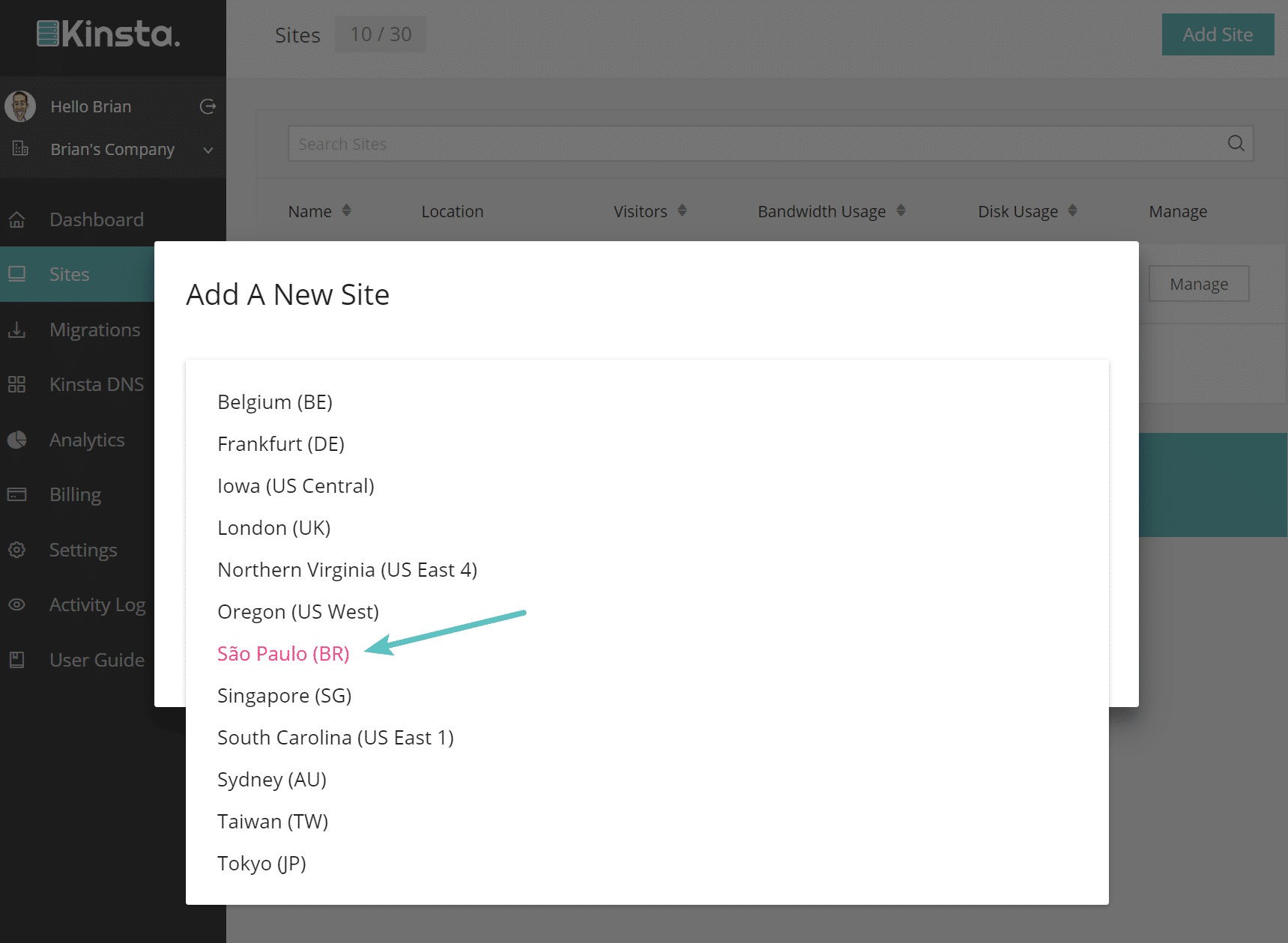Click the search magnifier icon

(1236, 143)
